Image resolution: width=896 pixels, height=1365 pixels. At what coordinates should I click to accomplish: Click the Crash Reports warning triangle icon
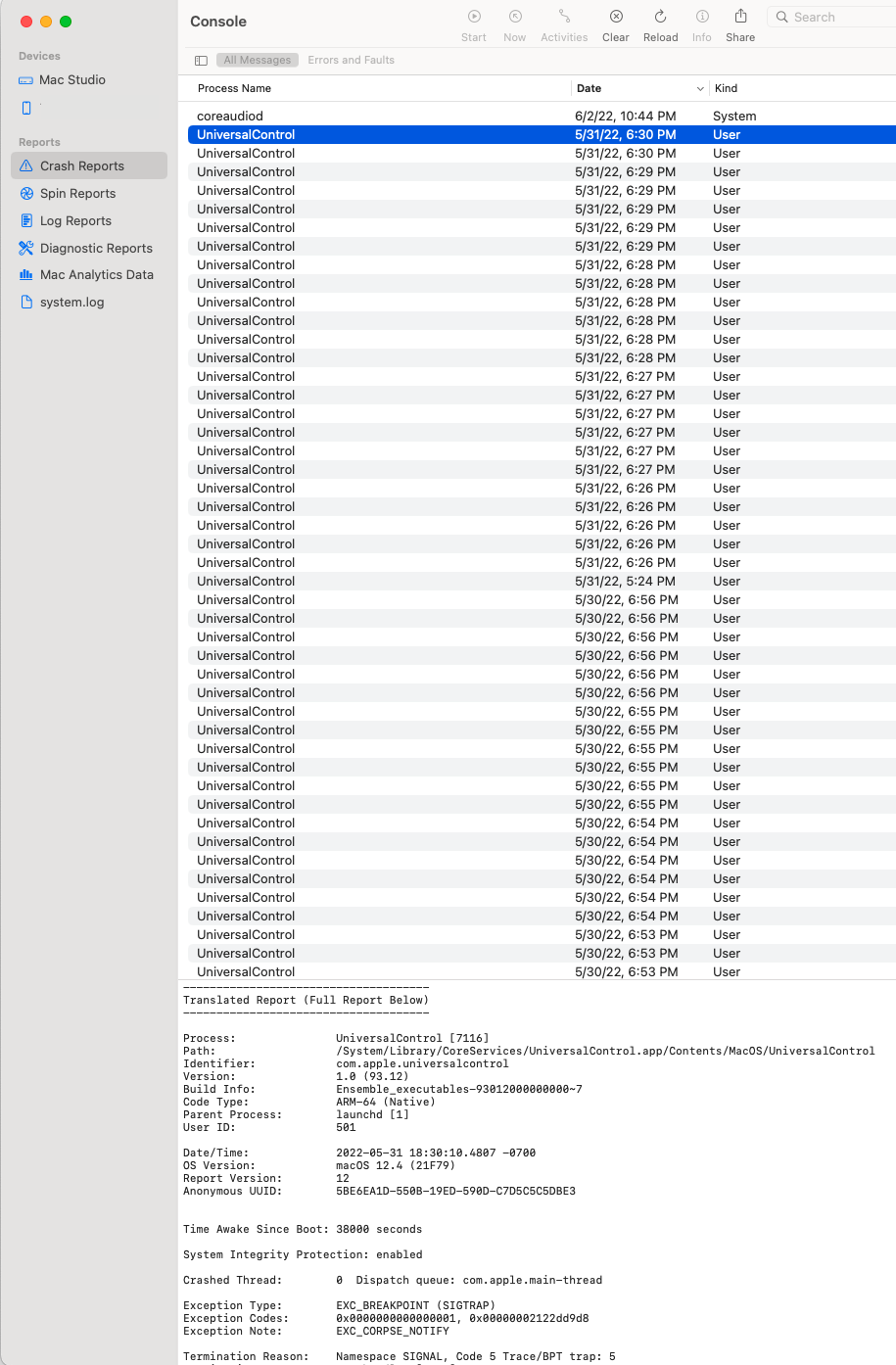[x=26, y=166]
